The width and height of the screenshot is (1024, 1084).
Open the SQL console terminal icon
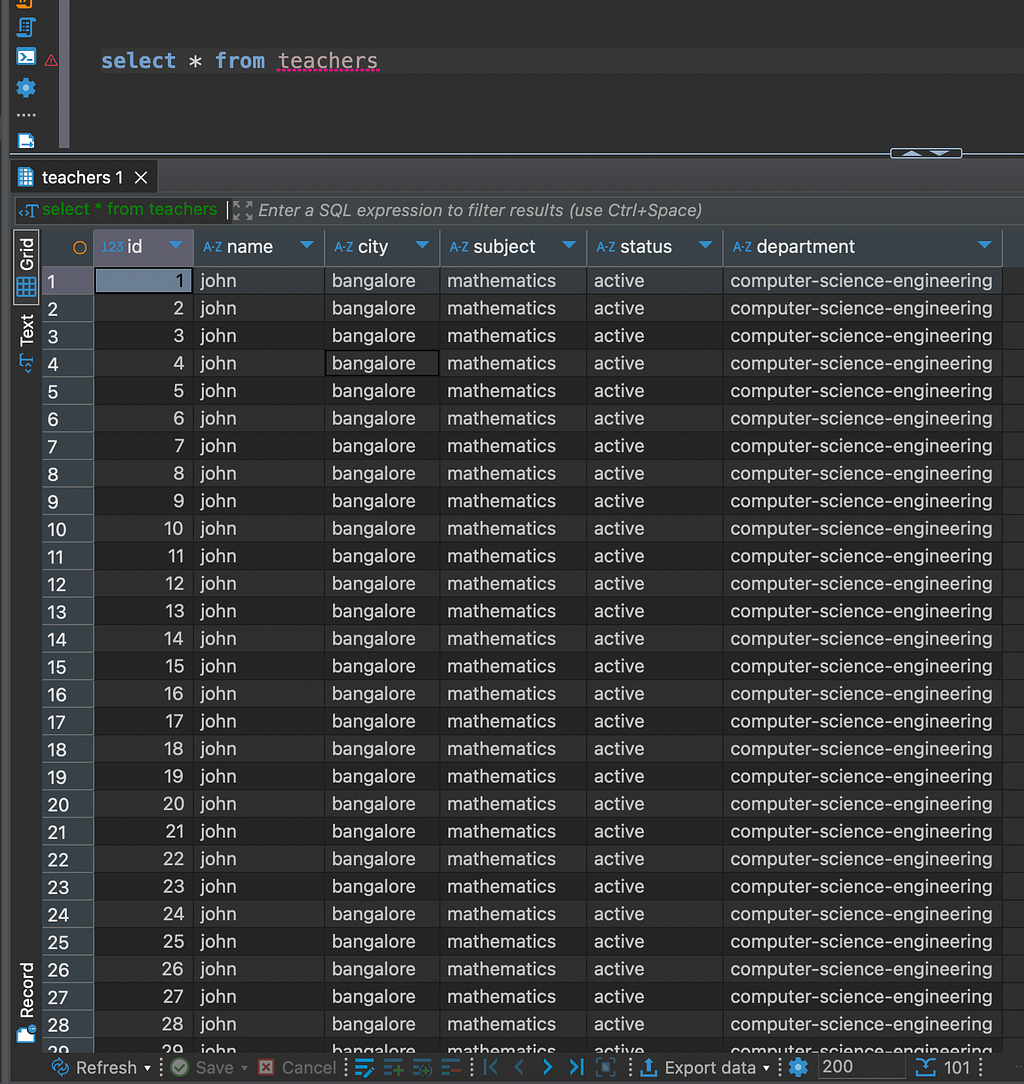pyautogui.click(x=26, y=57)
